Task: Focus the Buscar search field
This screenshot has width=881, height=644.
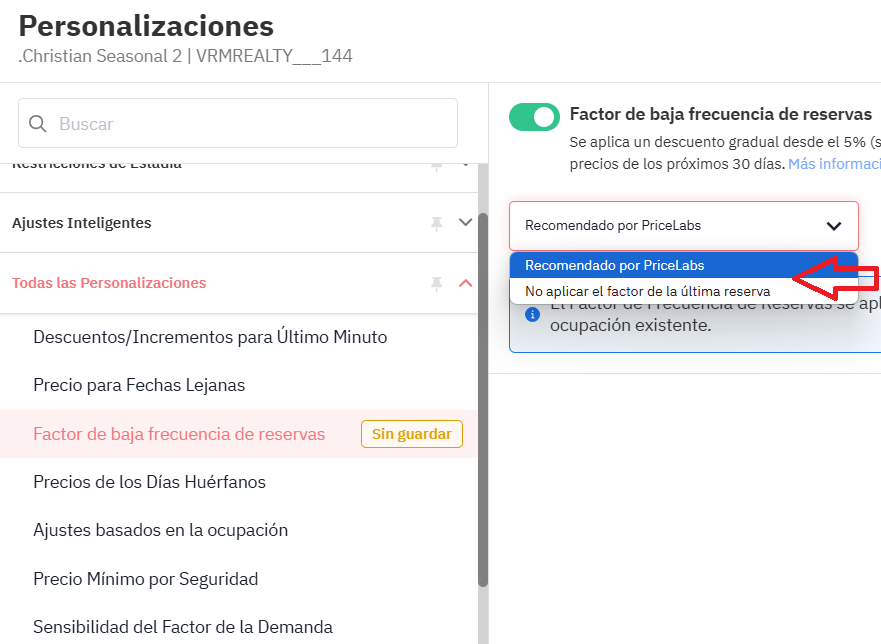Action: click(x=238, y=124)
